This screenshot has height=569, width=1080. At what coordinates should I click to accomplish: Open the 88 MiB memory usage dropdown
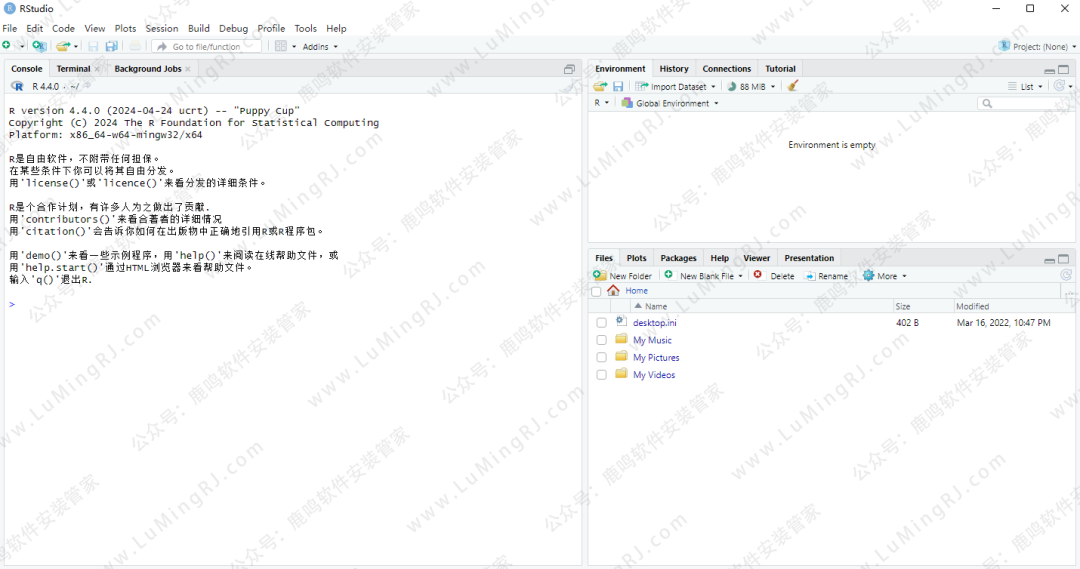pyautogui.click(x=751, y=87)
